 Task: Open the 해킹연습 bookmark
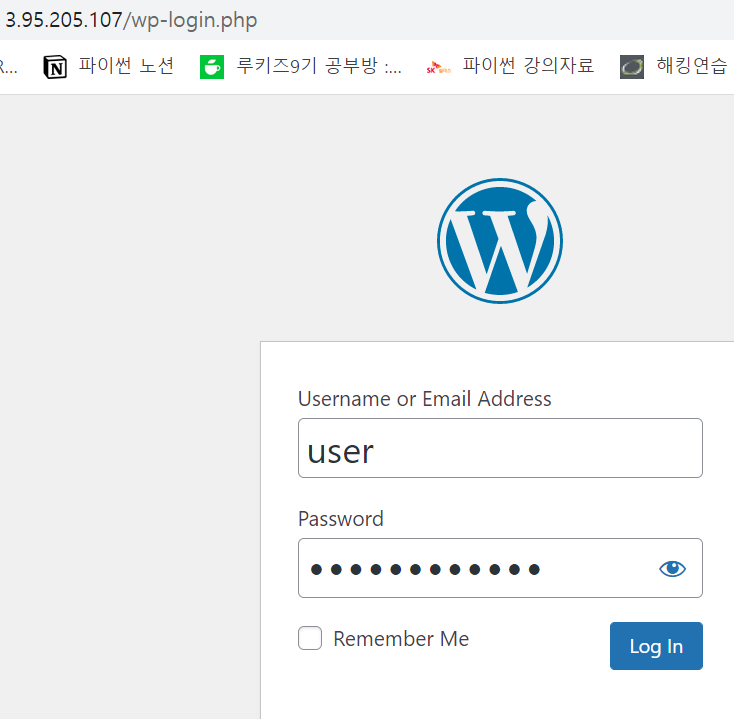tap(675, 66)
